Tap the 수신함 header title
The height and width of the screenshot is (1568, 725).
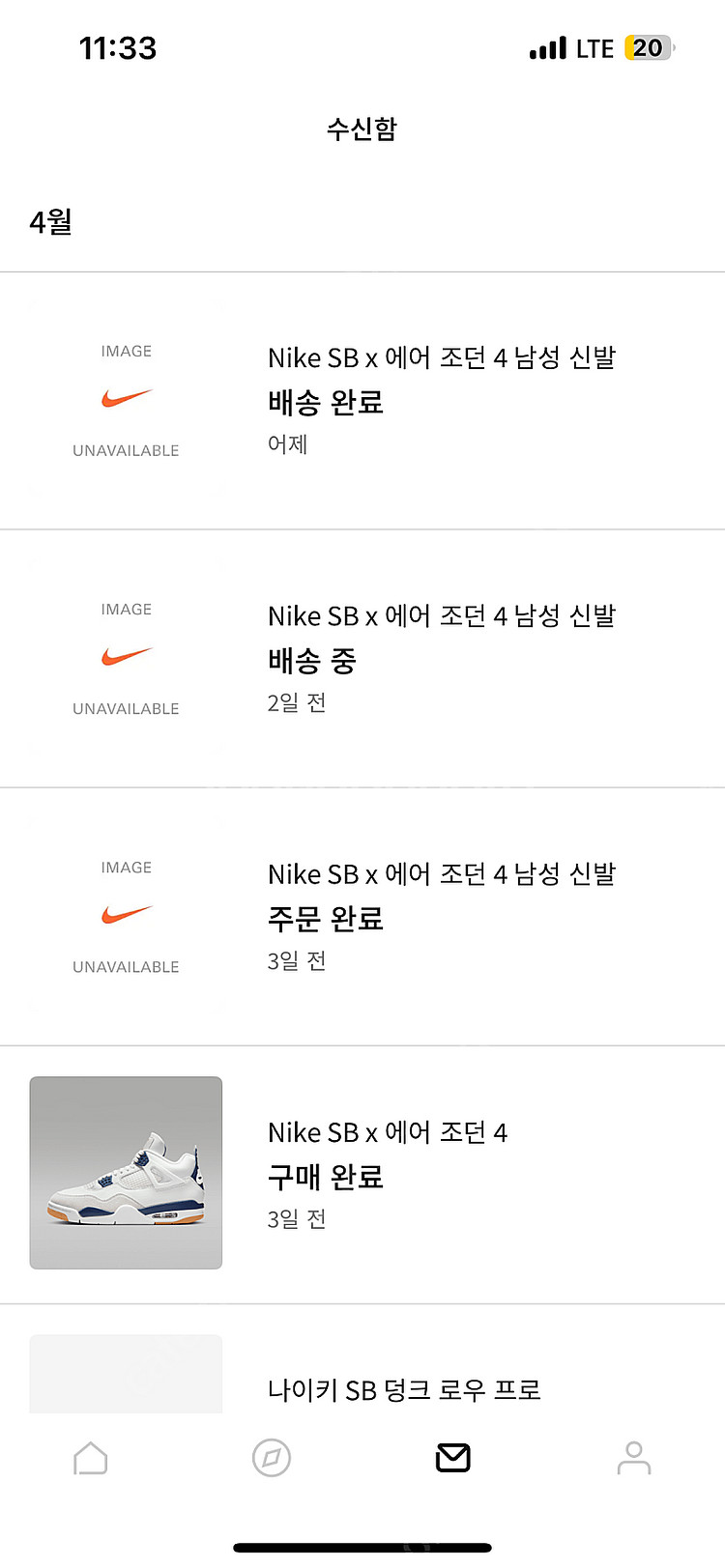[362, 128]
